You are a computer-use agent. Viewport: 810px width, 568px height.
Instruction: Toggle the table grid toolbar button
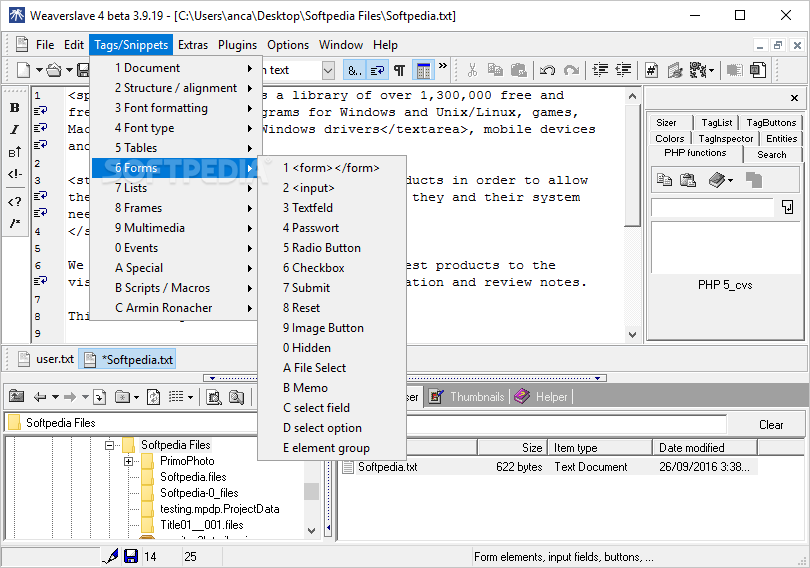423,70
